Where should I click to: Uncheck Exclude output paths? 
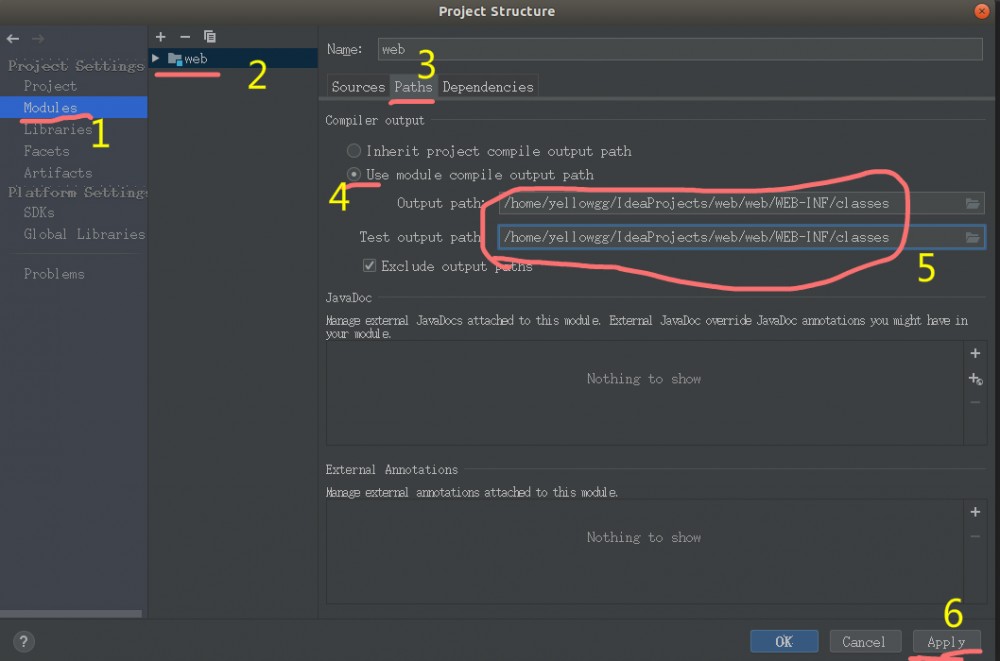[369, 266]
